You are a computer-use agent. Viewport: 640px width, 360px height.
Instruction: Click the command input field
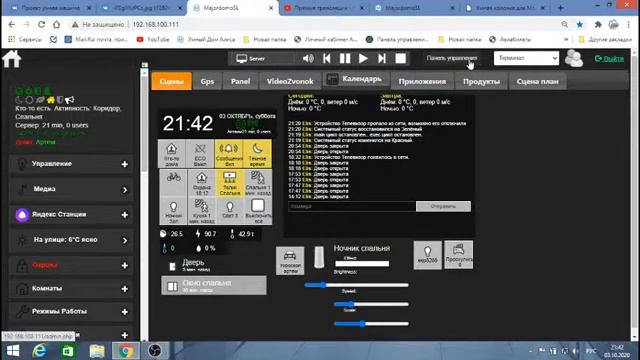[x=352, y=206]
